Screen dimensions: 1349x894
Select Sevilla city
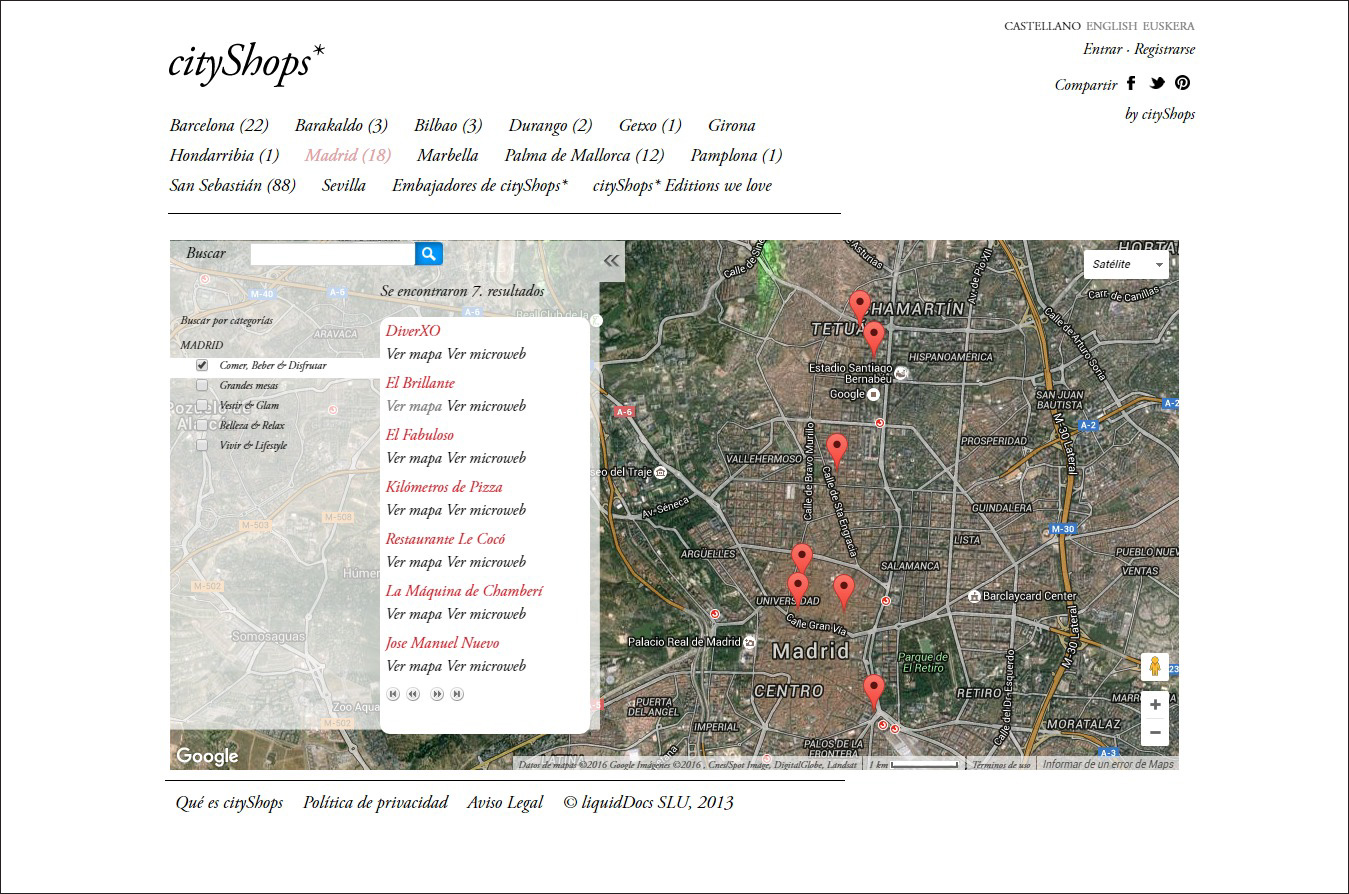344,185
